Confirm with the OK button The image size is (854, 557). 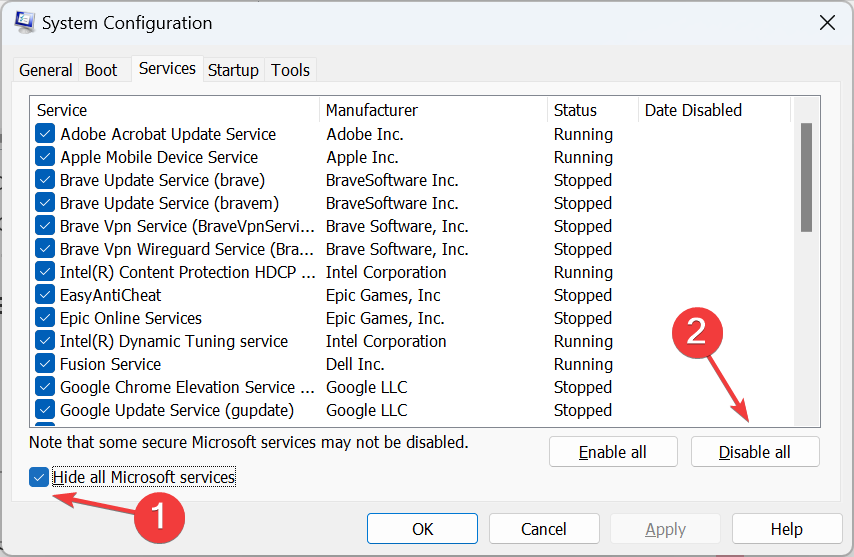point(422,529)
